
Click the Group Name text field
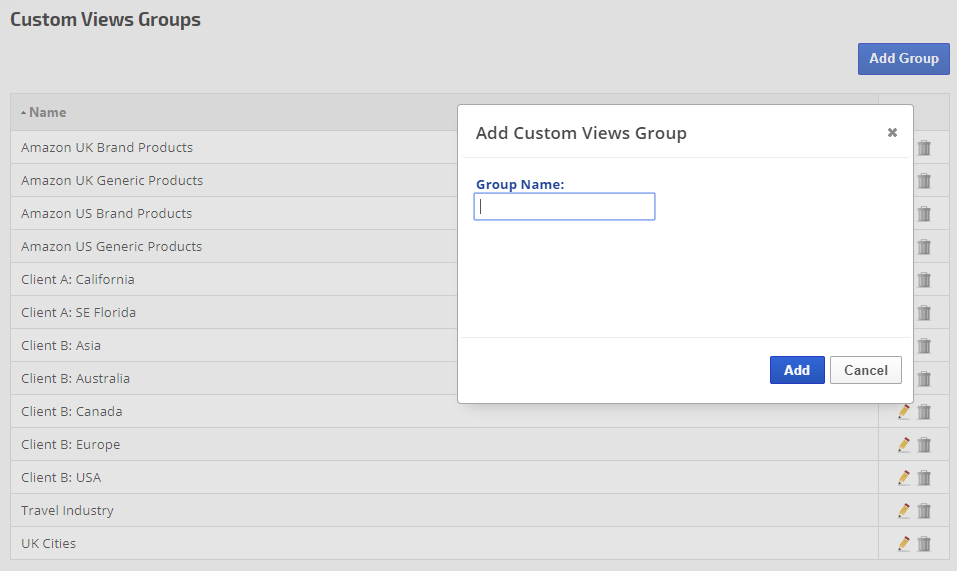[x=564, y=207]
